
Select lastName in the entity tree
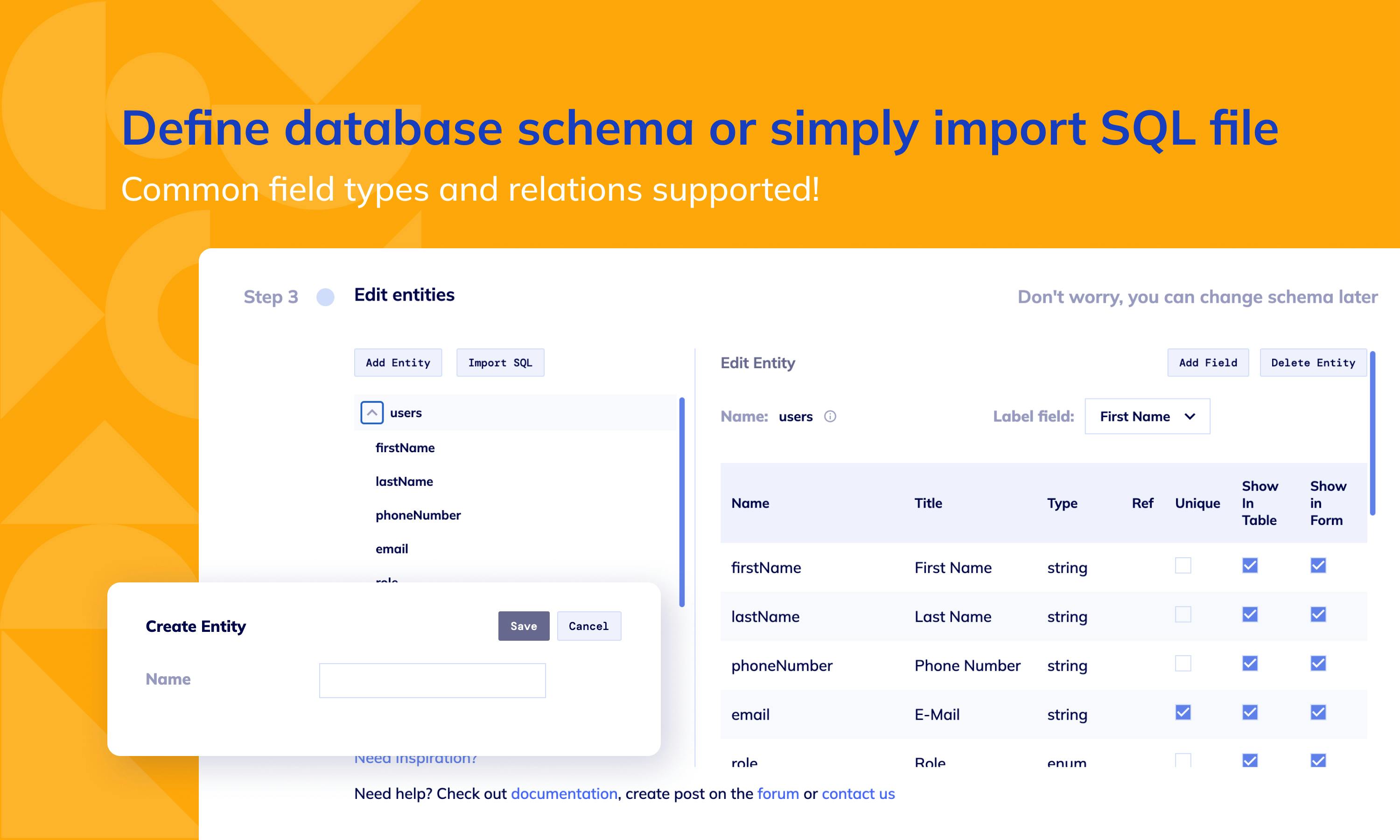coord(404,482)
